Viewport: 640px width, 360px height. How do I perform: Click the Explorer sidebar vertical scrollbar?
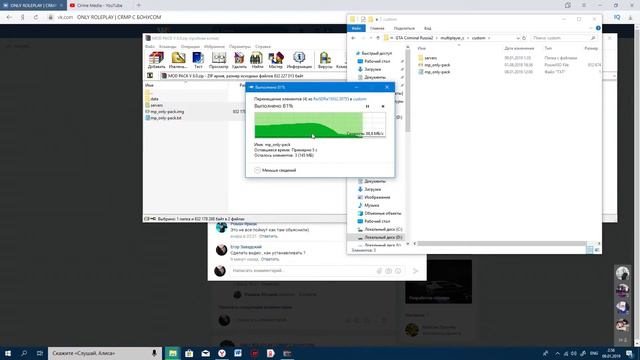[407, 90]
